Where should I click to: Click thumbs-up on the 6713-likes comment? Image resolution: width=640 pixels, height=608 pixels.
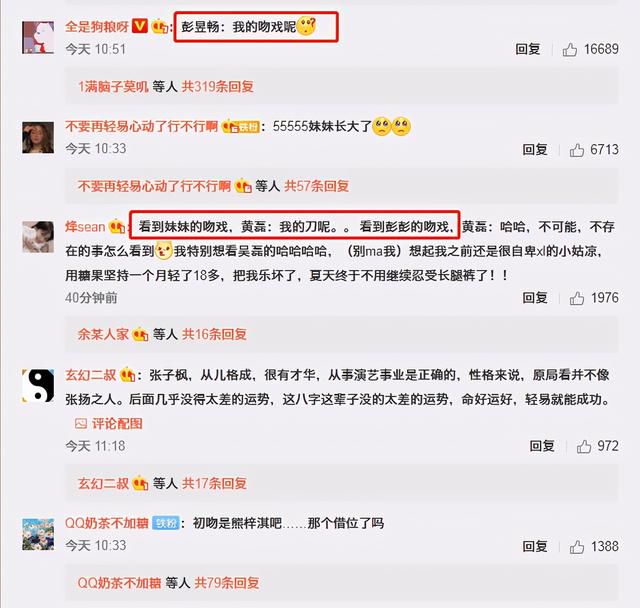pos(576,150)
